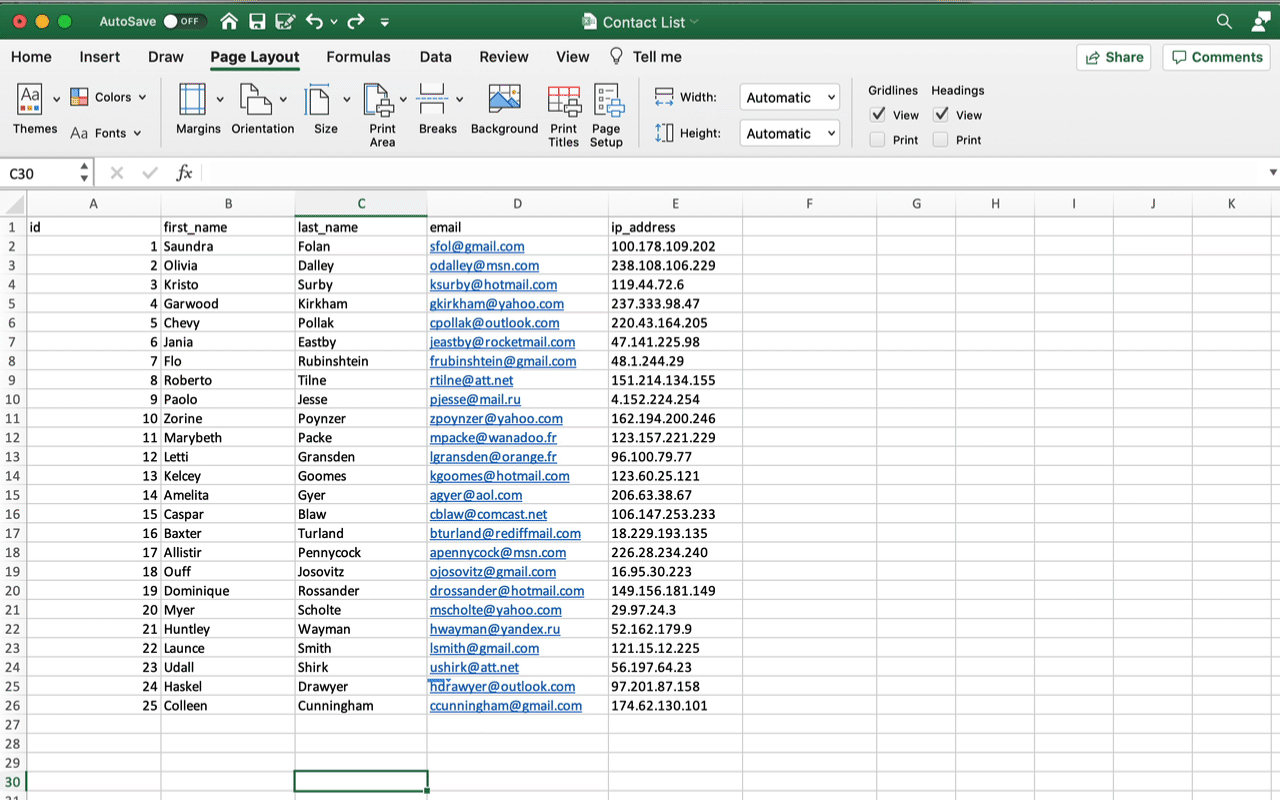1280x800 pixels.
Task: Open Print Titles settings
Action: click(x=564, y=115)
